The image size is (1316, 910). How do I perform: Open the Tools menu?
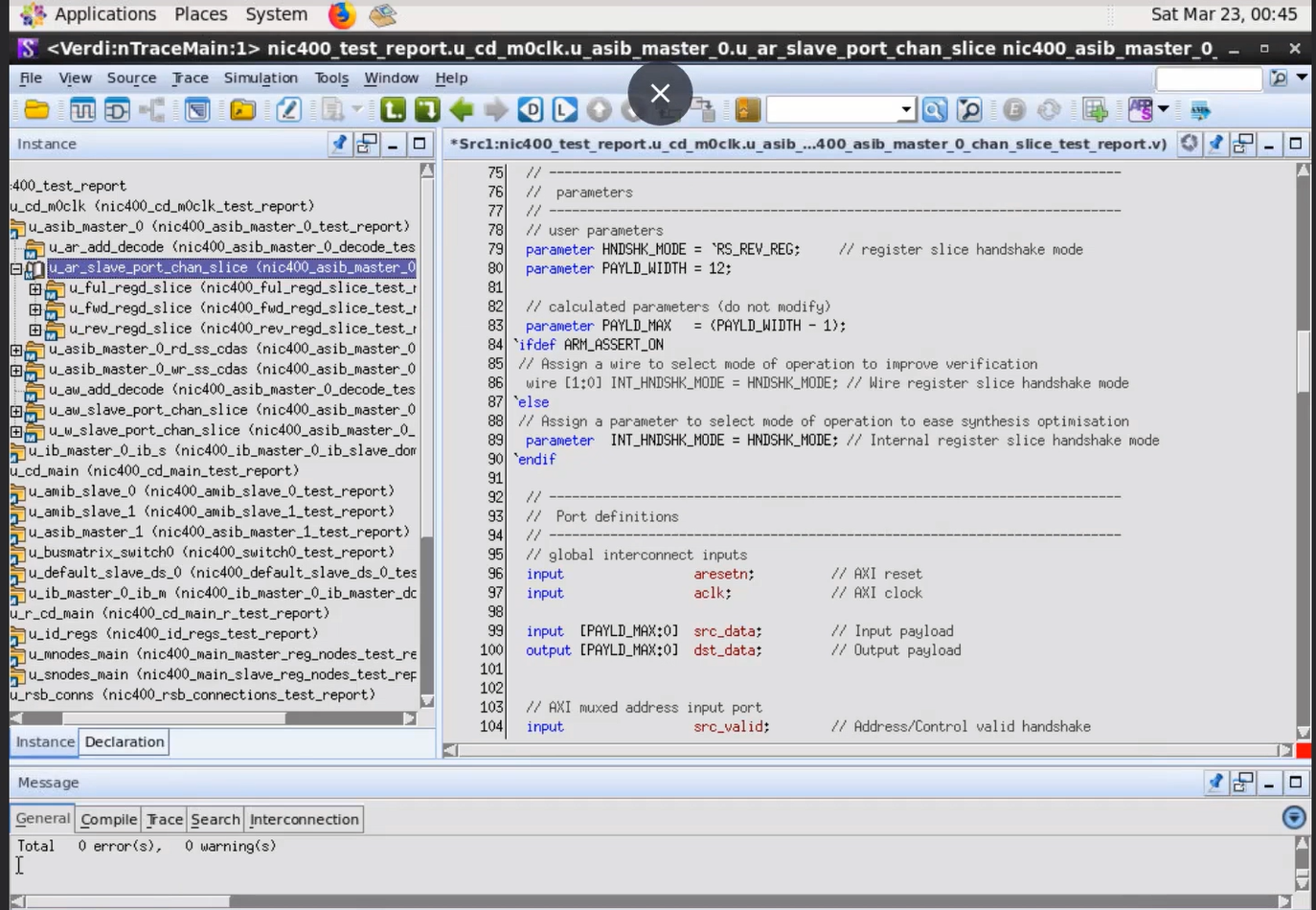point(331,78)
